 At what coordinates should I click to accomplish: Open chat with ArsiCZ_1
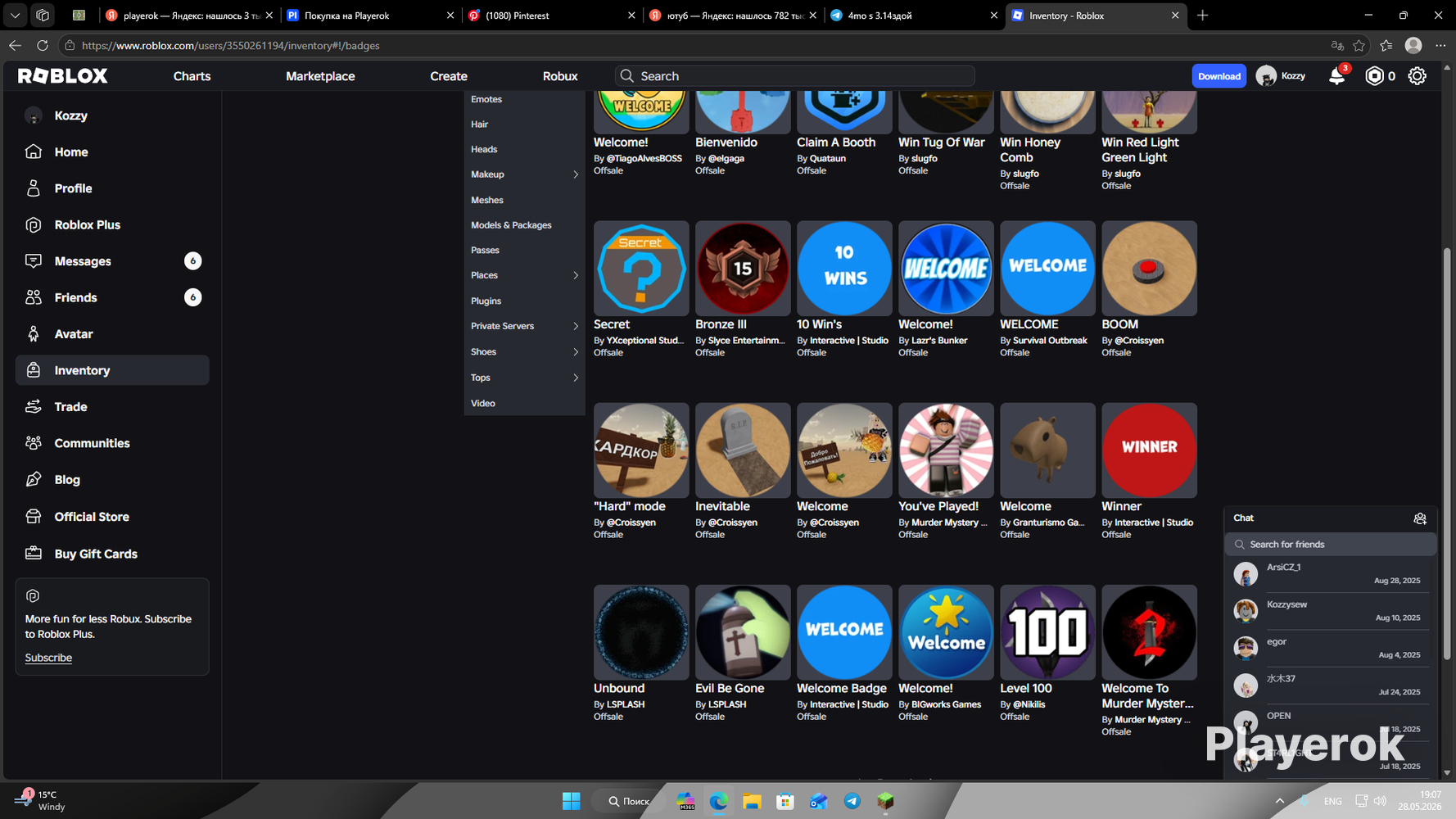pos(1331,574)
